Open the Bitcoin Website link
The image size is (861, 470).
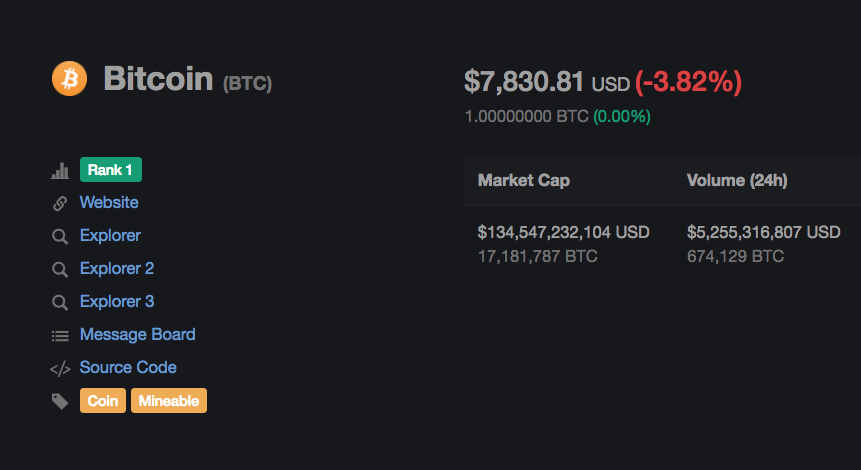click(x=109, y=203)
